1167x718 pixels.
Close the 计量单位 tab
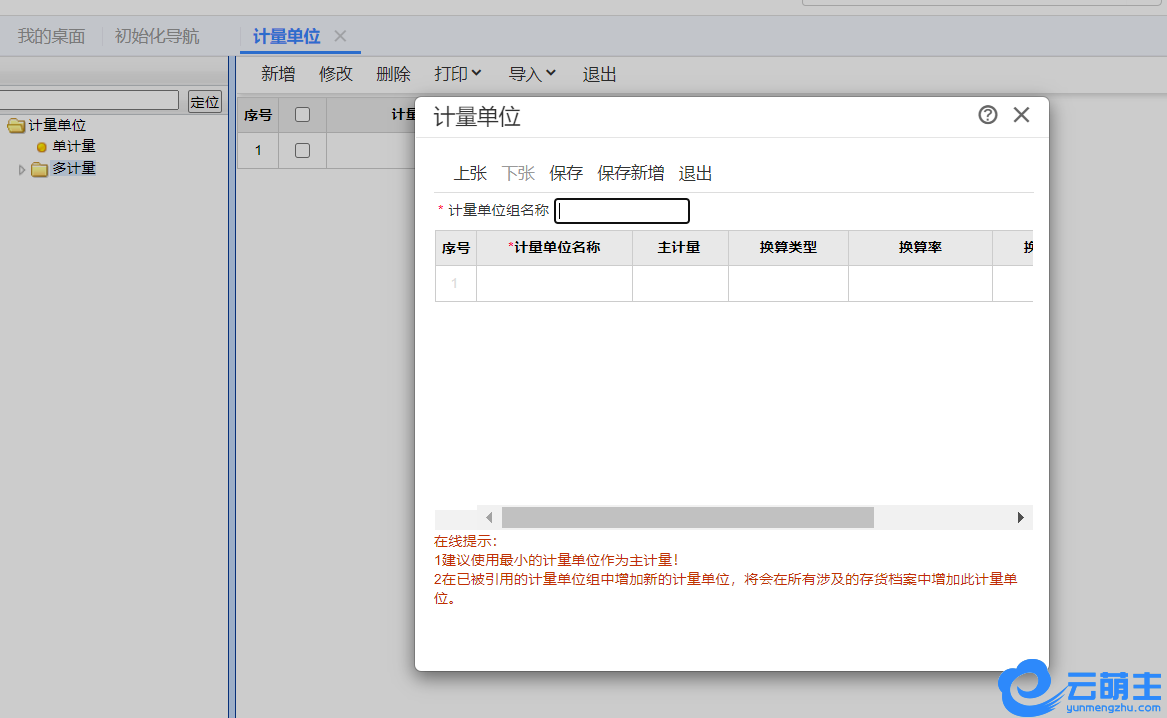(x=340, y=36)
